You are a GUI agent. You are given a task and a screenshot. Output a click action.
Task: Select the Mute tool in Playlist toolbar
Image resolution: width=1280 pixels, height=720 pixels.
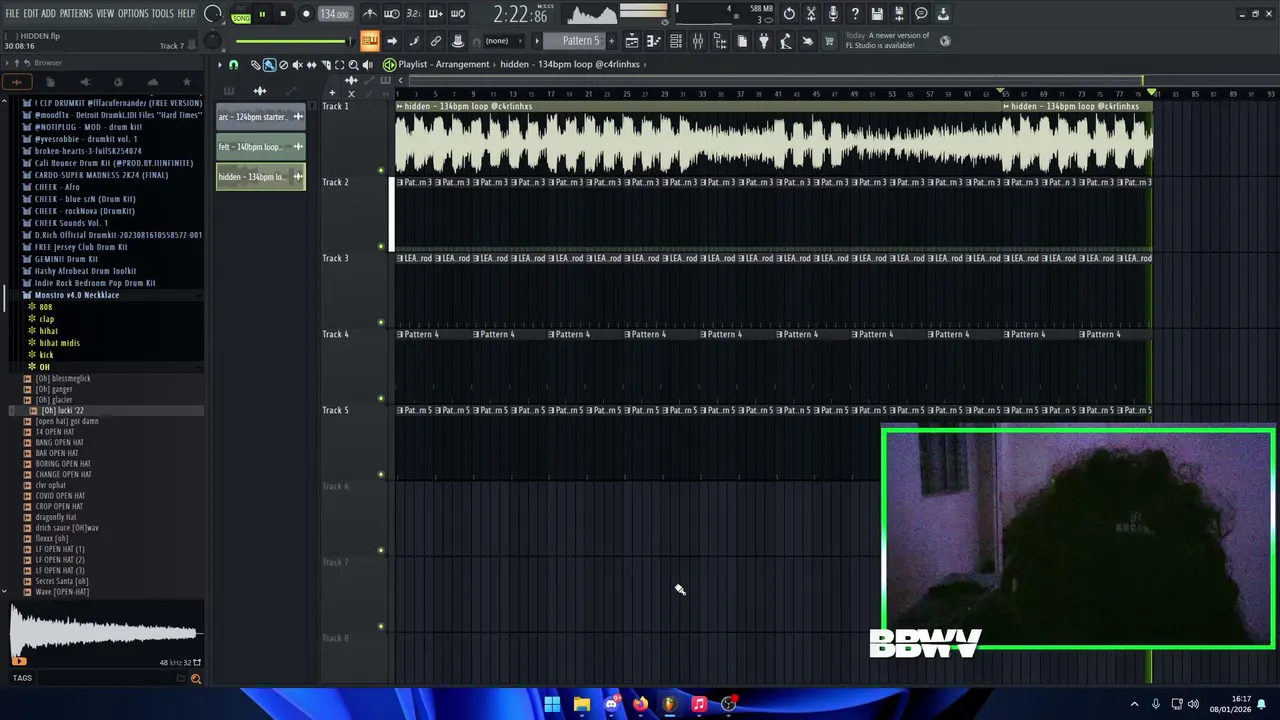point(297,65)
